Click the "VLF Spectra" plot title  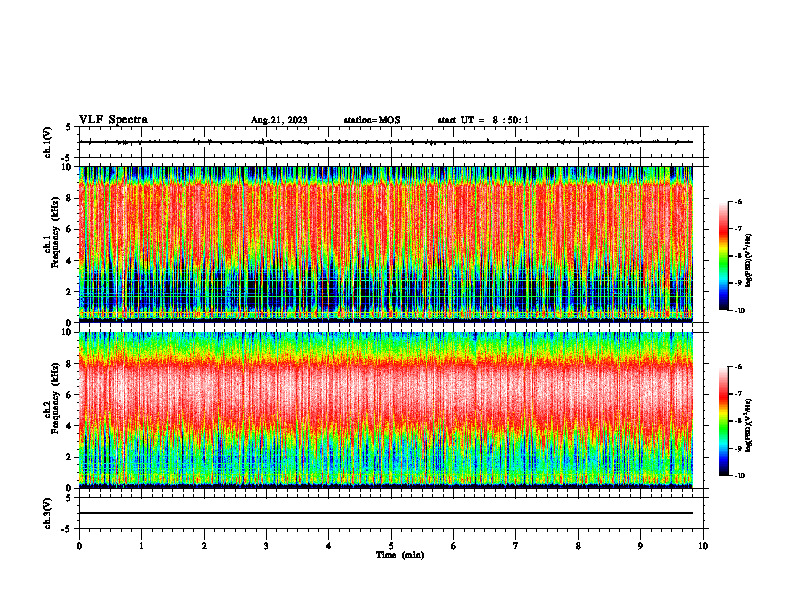pos(113,120)
